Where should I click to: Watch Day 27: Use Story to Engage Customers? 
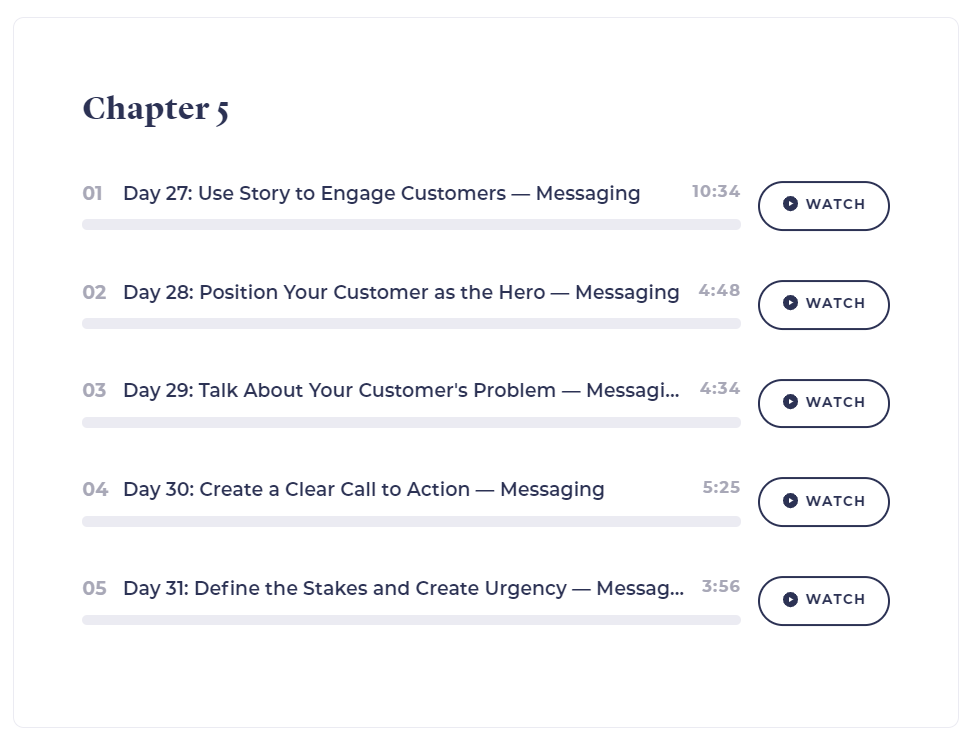[824, 206]
